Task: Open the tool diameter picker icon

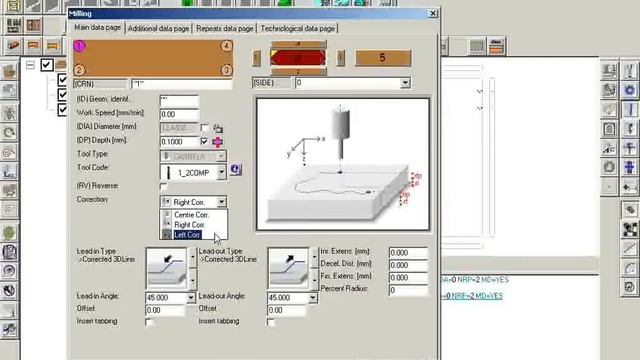Action: 218,129
